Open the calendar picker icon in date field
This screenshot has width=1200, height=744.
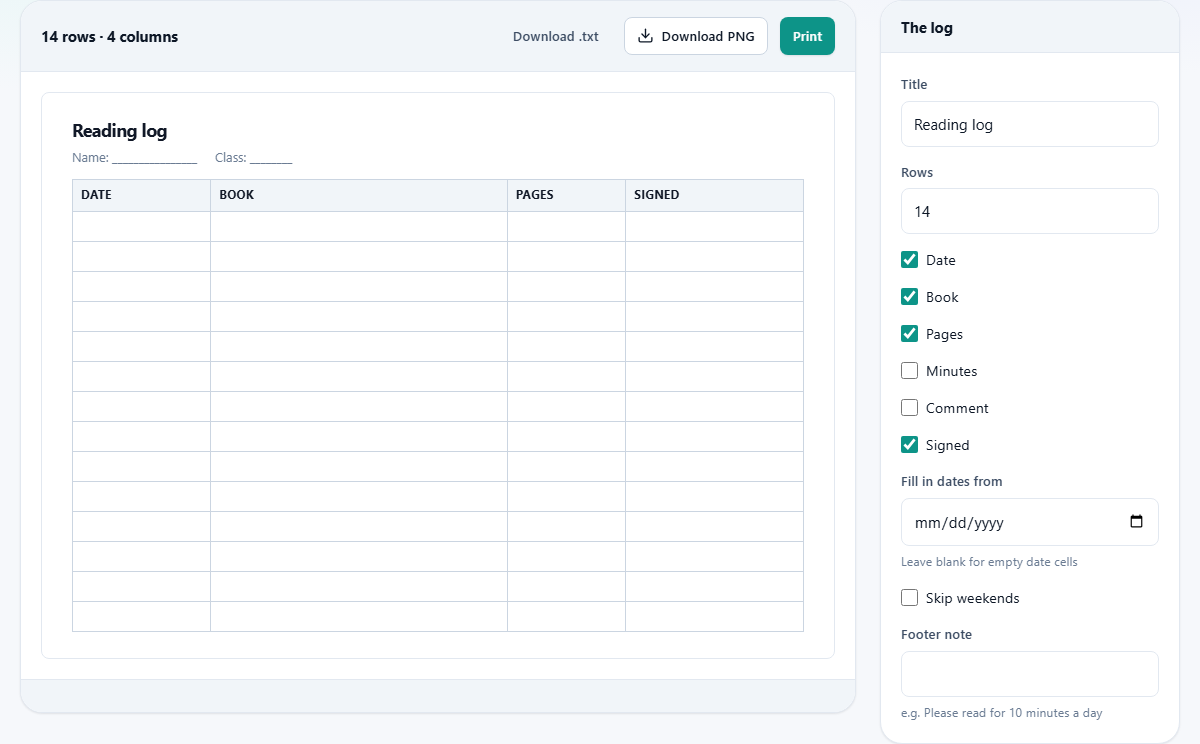coord(1136,522)
